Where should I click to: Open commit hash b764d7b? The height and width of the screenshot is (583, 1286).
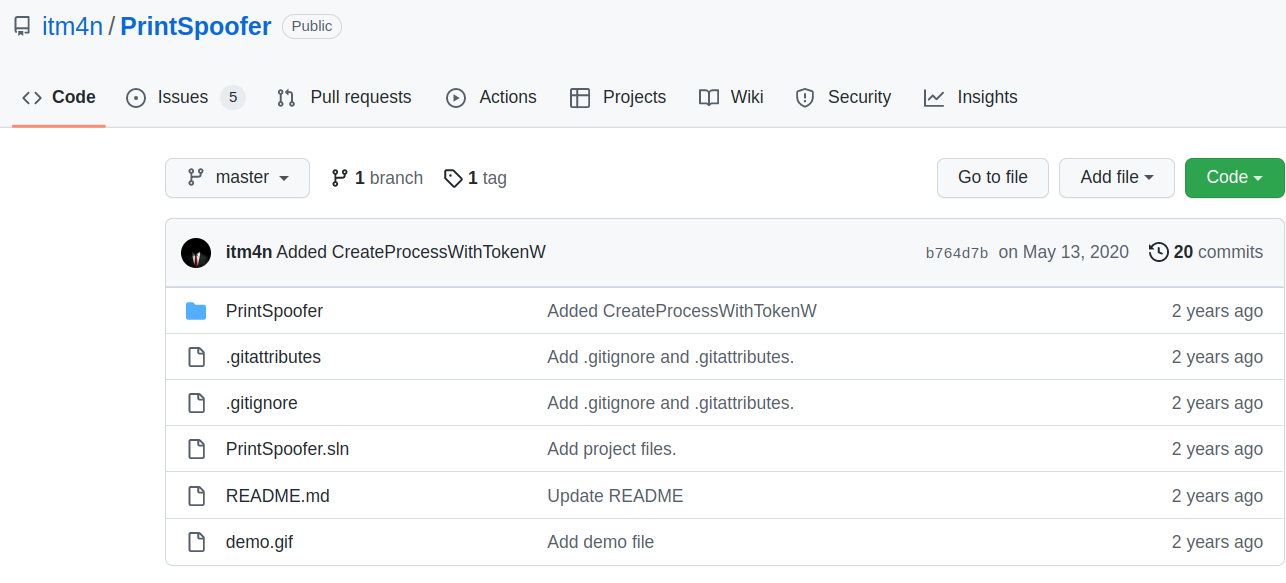coord(956,253)
